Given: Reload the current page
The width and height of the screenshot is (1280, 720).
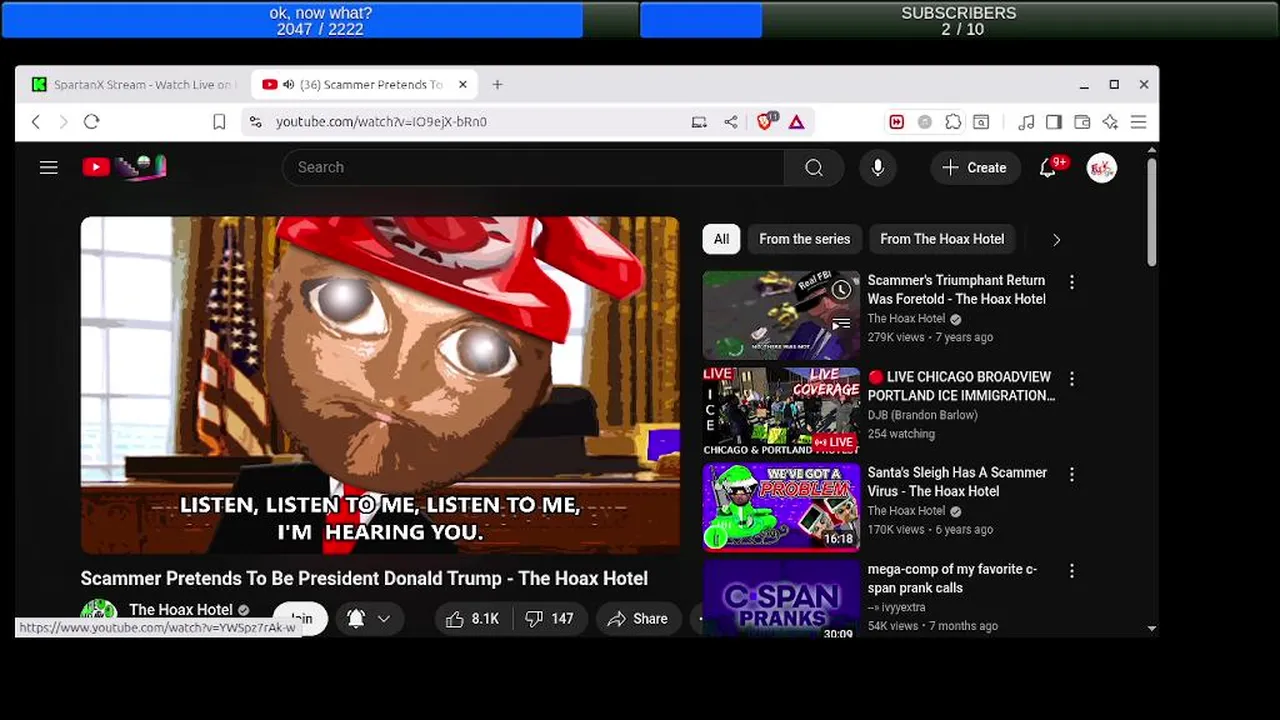Looking at the screenshot, I should pos(91,121).
